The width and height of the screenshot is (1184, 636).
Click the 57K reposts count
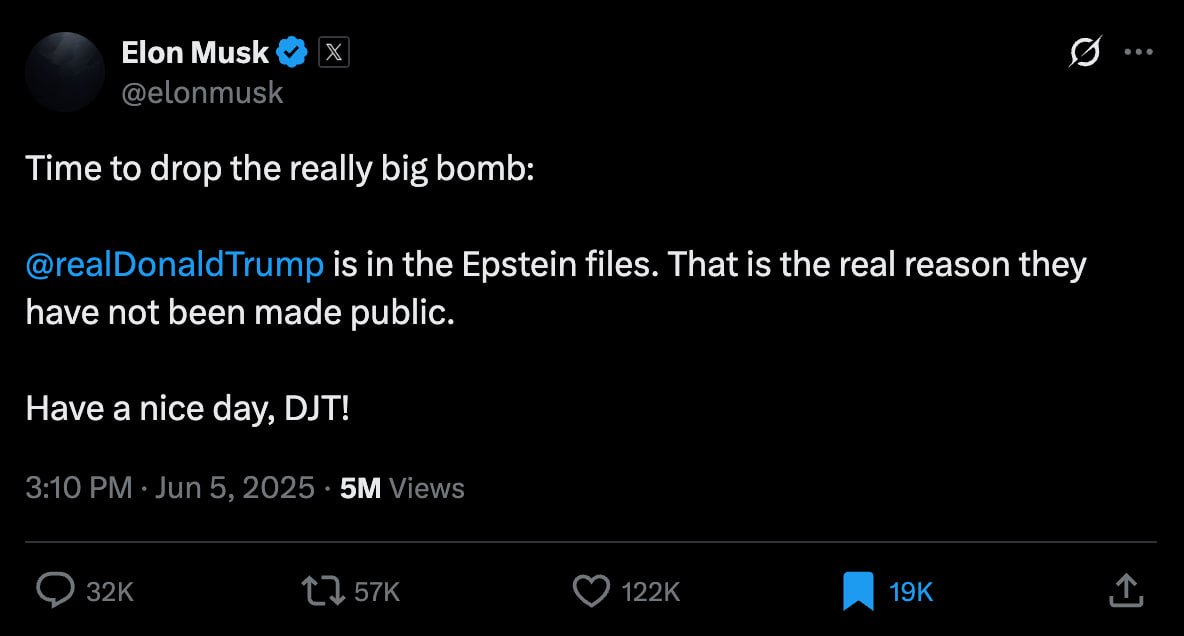[x=377, y=592]
